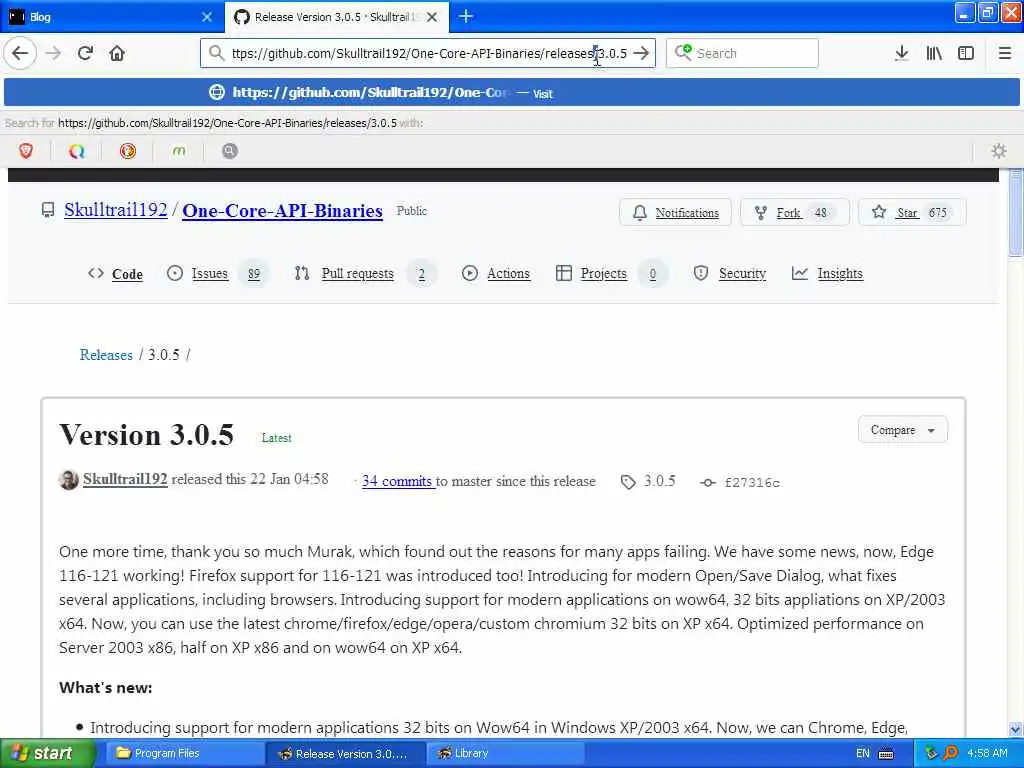Click in the address bar URL field
1024x768 pixels.
(x=428, y=53)
